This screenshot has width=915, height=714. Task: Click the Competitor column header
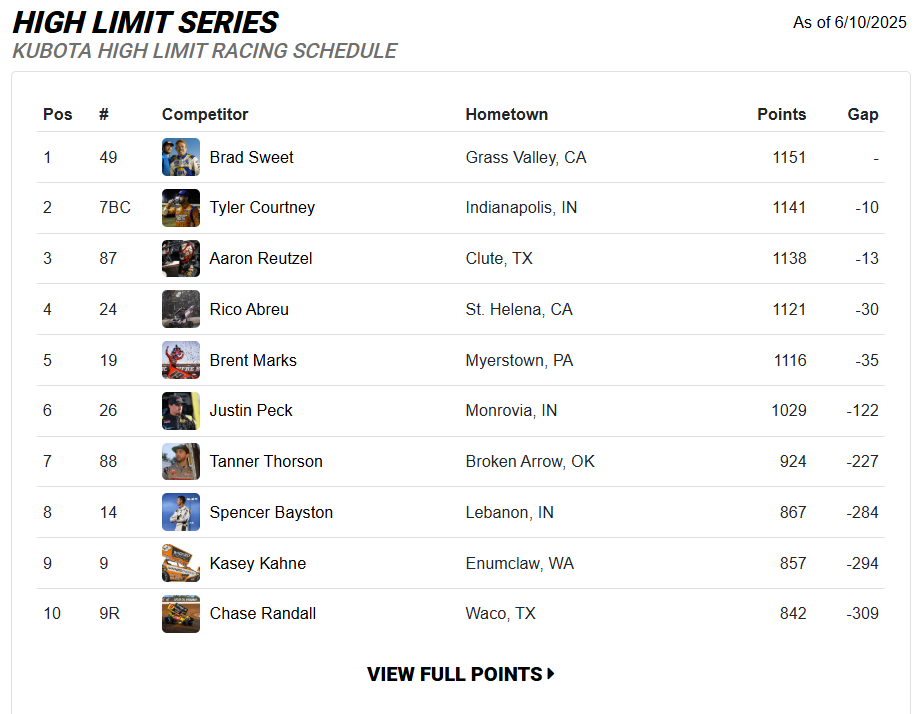coord(205,114)
